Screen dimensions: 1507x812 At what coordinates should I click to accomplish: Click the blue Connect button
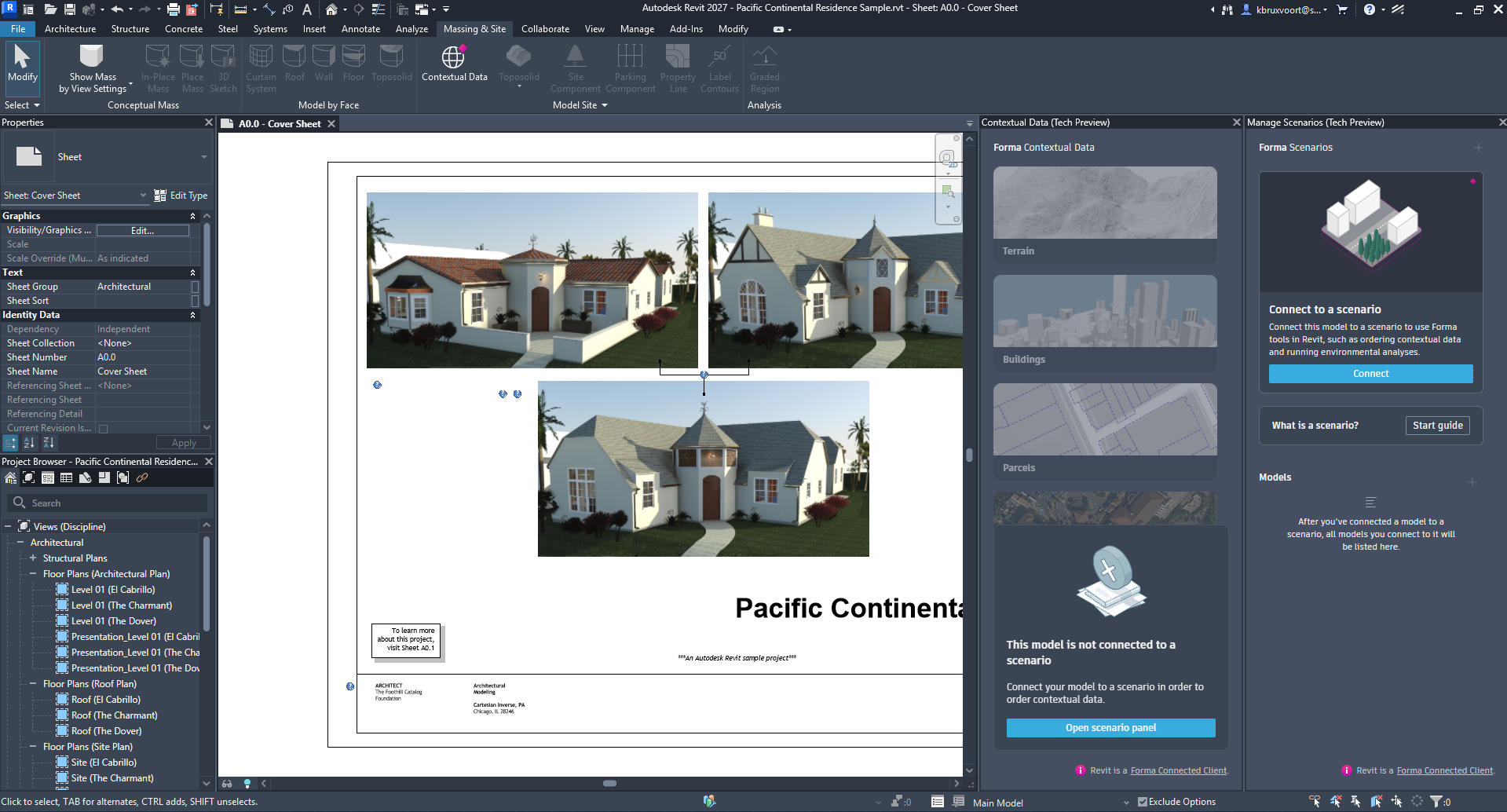click(1370, 374)
